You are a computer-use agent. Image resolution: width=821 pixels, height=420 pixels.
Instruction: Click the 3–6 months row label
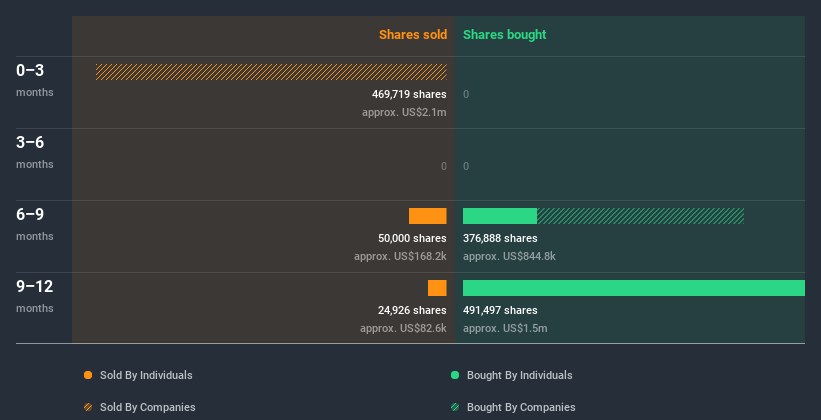point(35,152)
